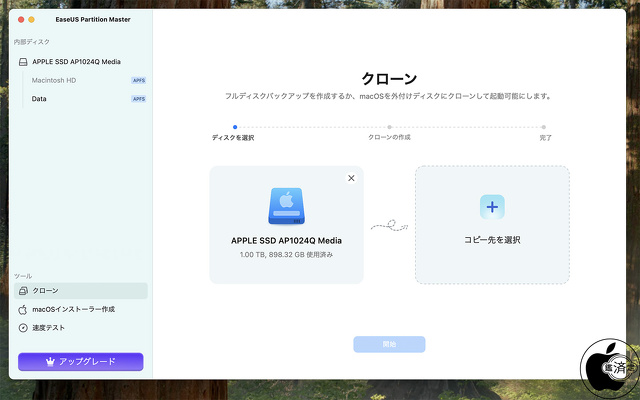Click the disk icon beside APPLE SSD sidebar entry
The height and width of the screenshot is (400, 640).
(x=23, y=62)
